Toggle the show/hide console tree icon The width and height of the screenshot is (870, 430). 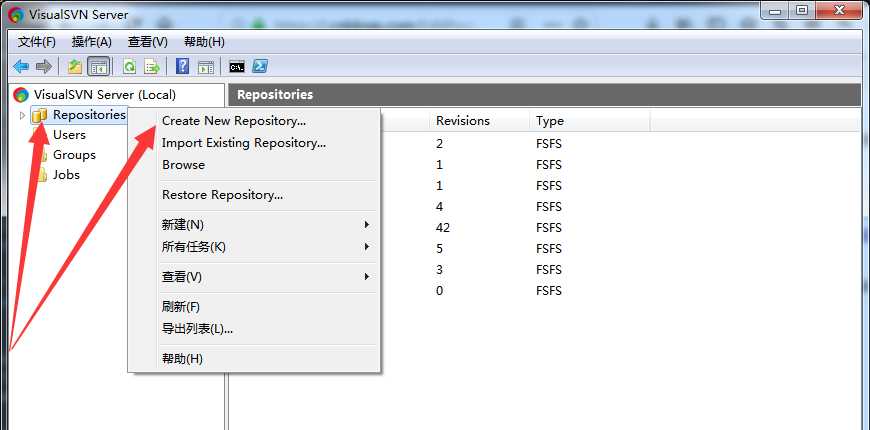pyautogui.click(x=99, y=67)
